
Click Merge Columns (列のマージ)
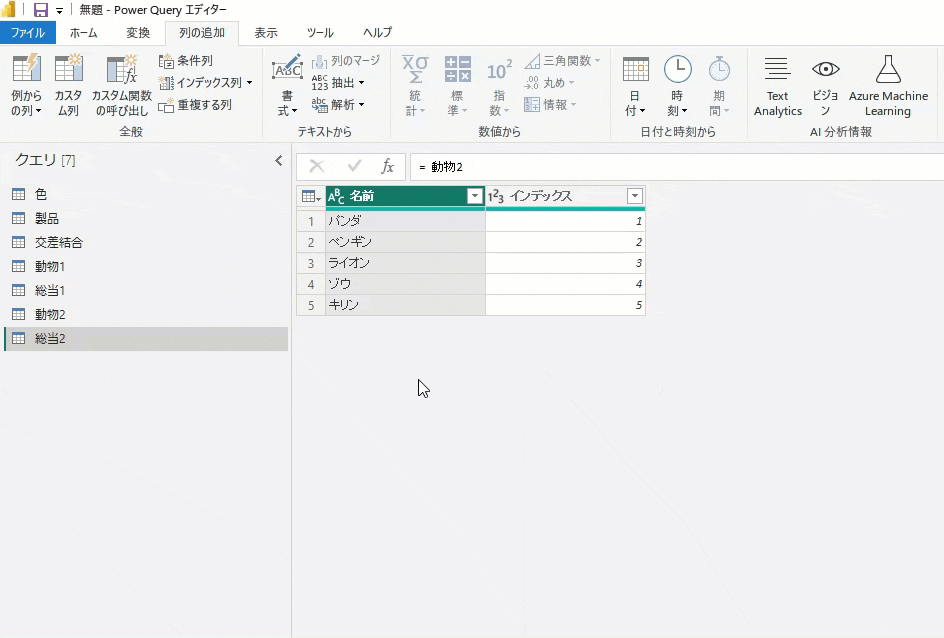click(x=346, y=61)
